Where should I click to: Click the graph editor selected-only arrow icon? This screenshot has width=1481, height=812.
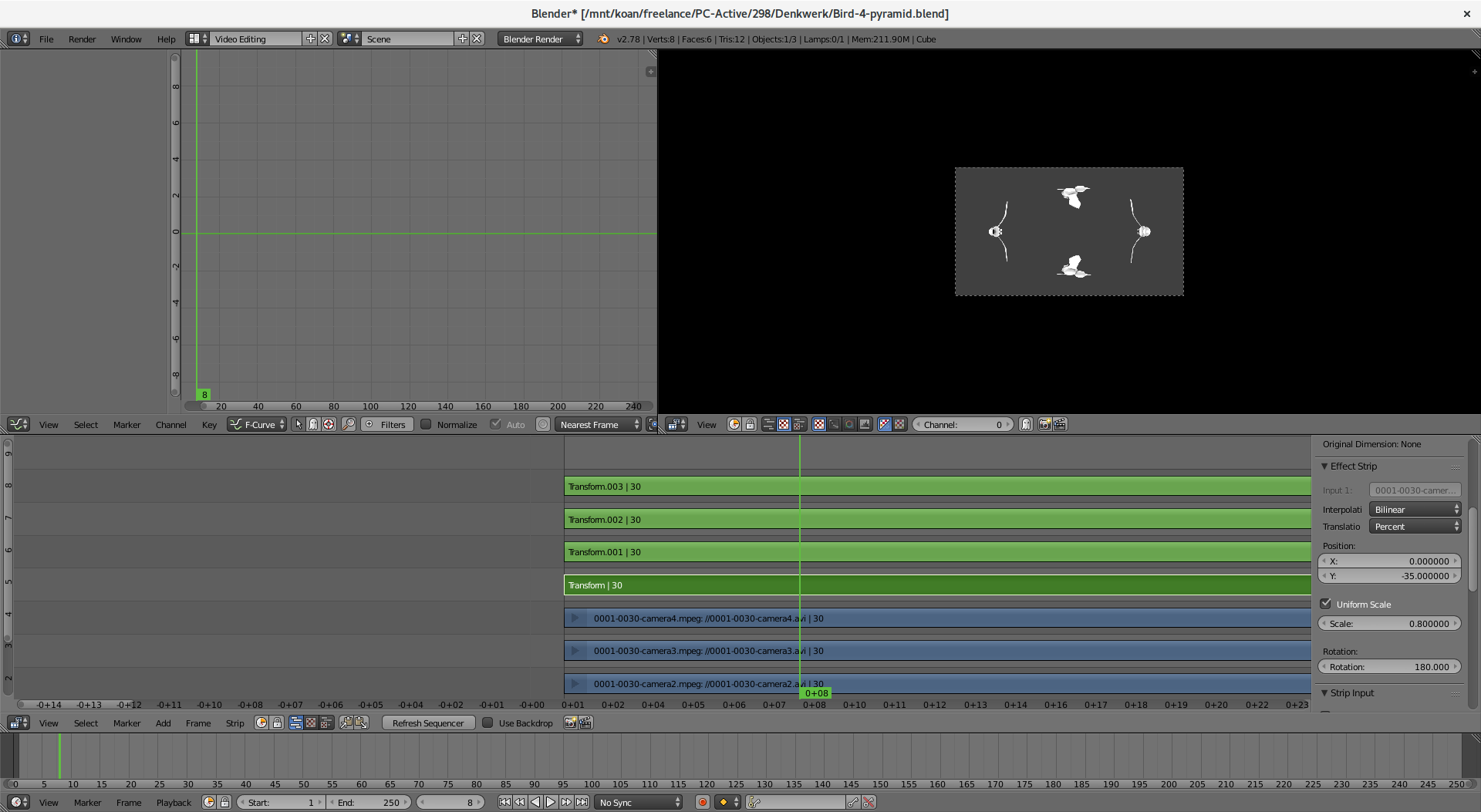(x=299, y=424)
